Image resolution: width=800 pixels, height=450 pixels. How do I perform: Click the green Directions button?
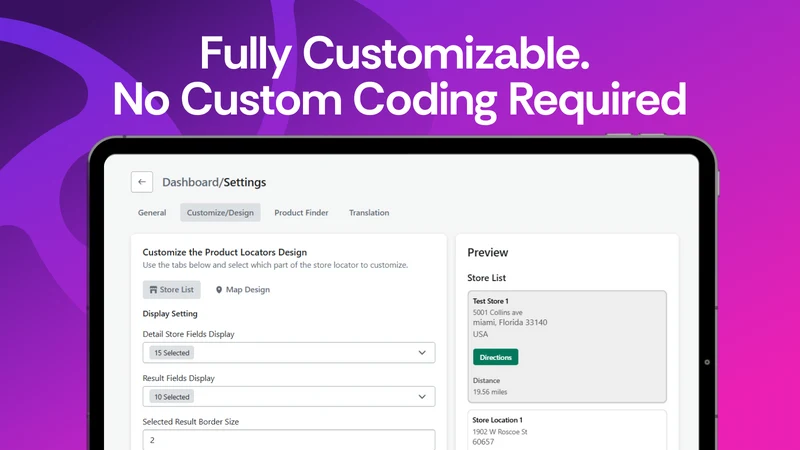pyautogui.click(x=495, y=357)
